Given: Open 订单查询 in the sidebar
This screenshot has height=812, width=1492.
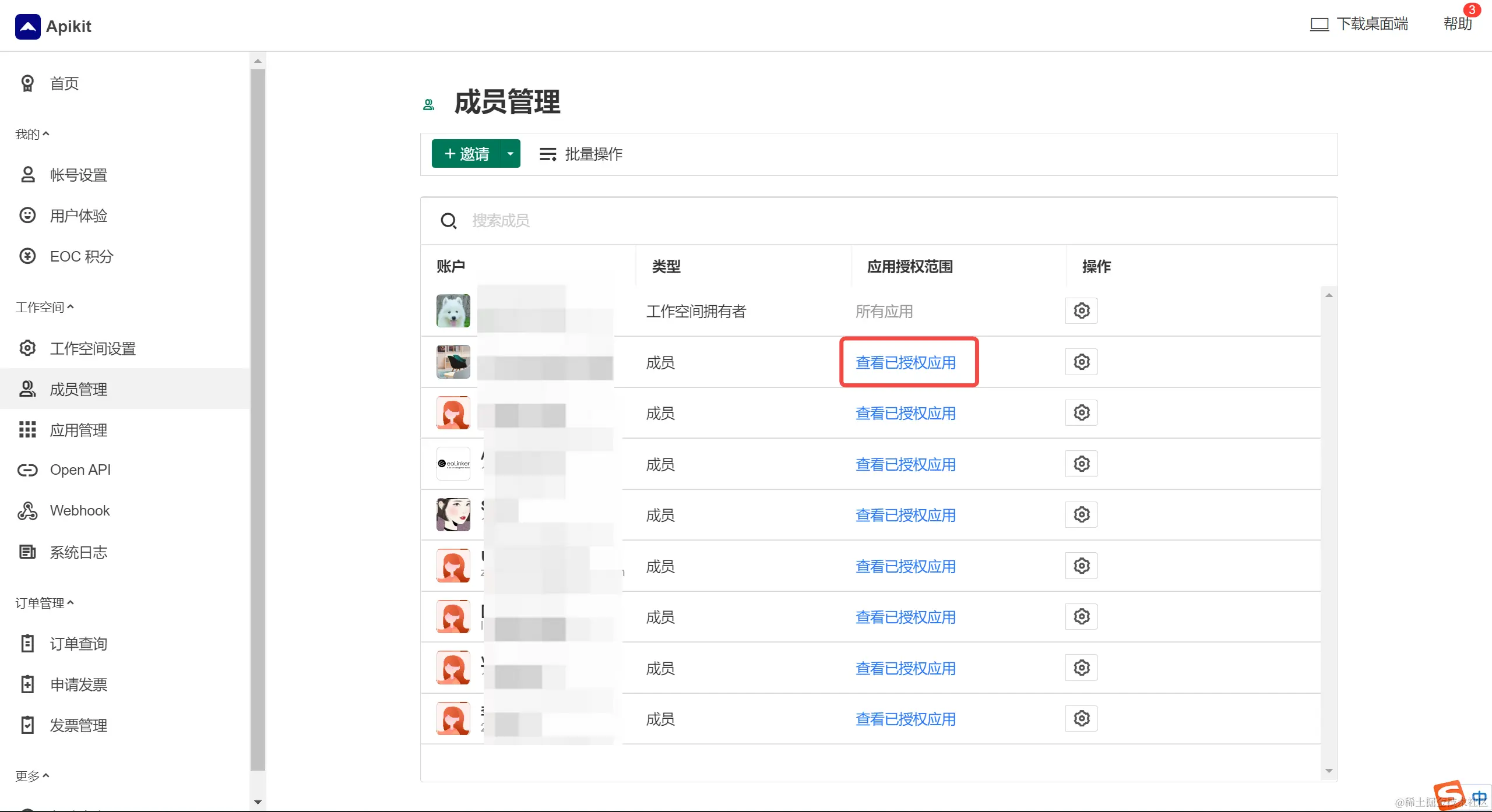Looking at the screenshot, I should 78,644.
